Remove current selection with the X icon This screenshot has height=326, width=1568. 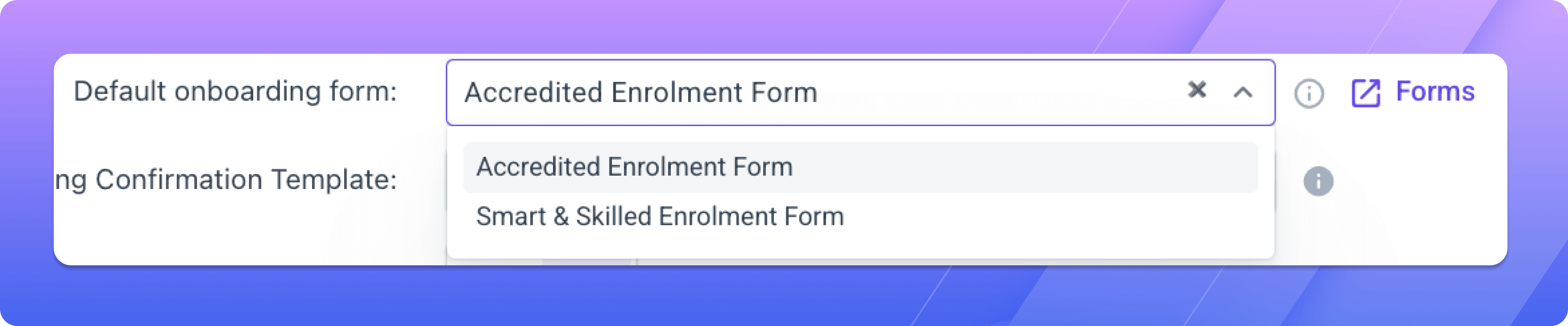(1197, 90)
